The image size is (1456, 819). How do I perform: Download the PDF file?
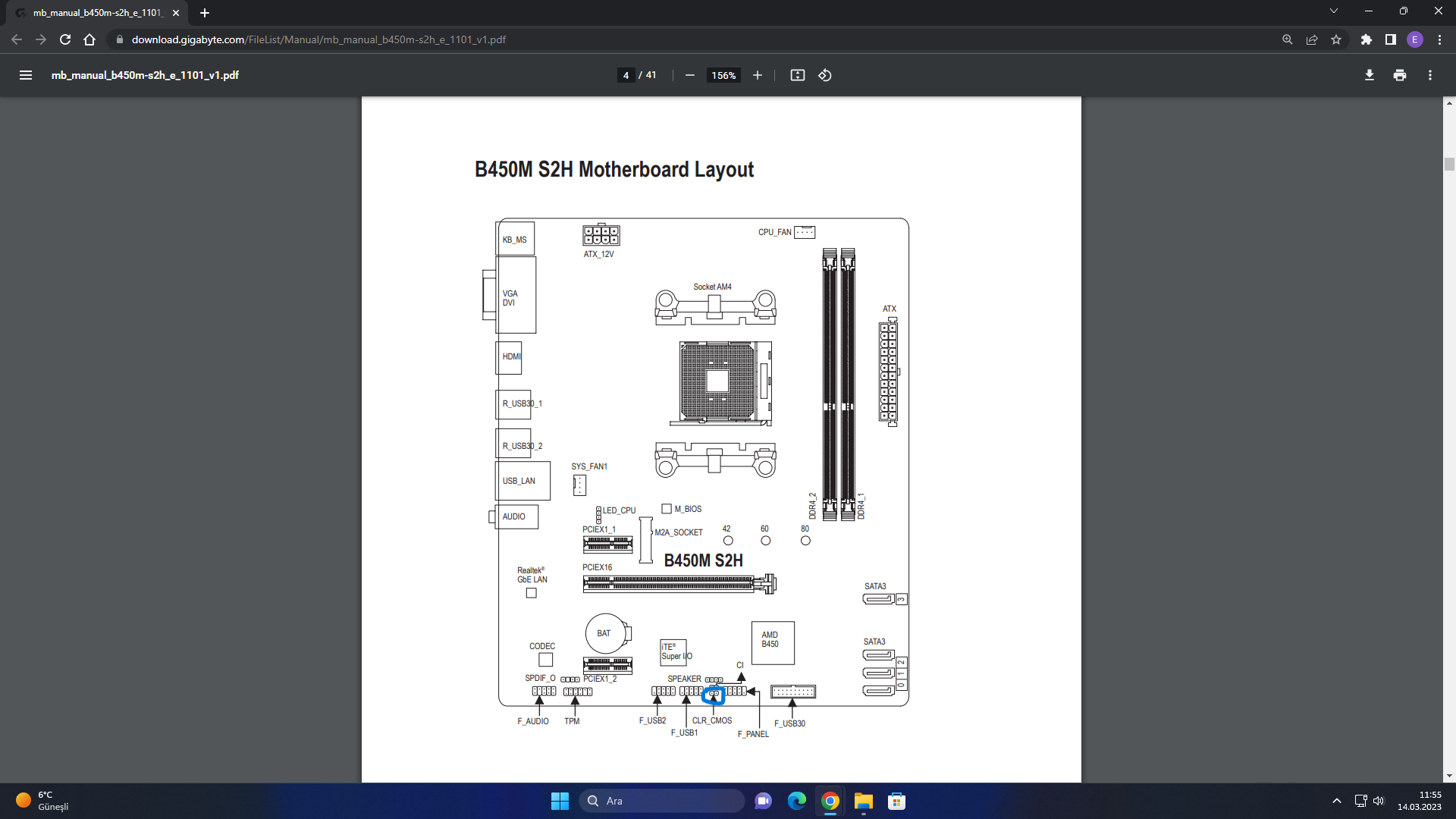pyautogui.click(x=1369, y=75)
